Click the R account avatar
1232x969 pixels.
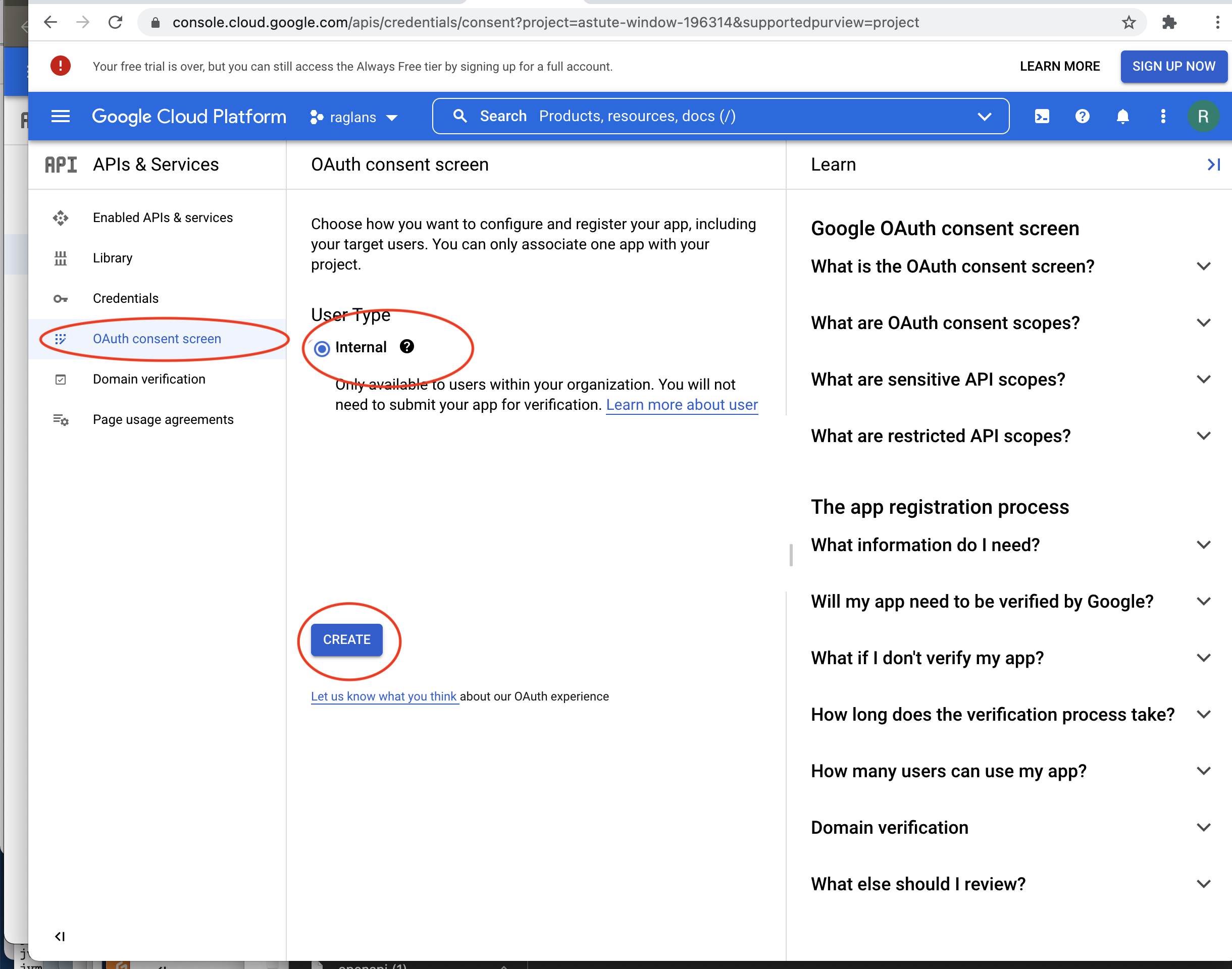point(1203,116)
